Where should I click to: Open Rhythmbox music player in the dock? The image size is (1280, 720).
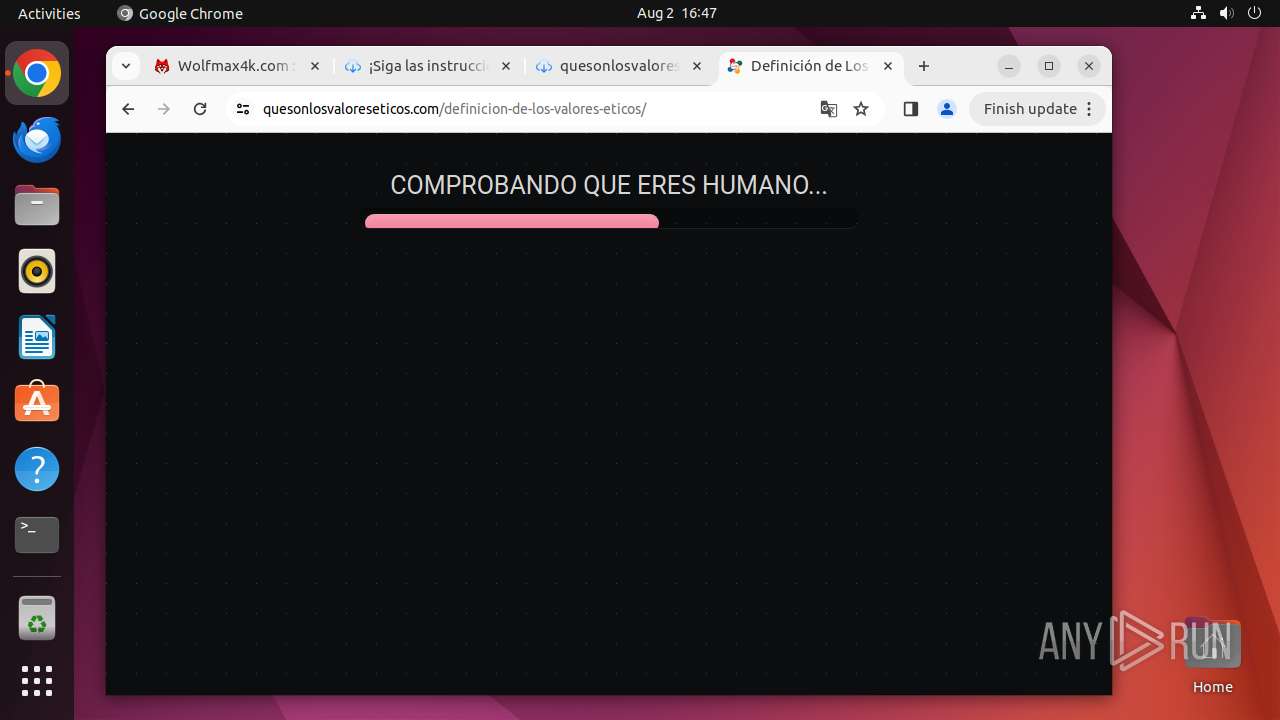point(37,271)
